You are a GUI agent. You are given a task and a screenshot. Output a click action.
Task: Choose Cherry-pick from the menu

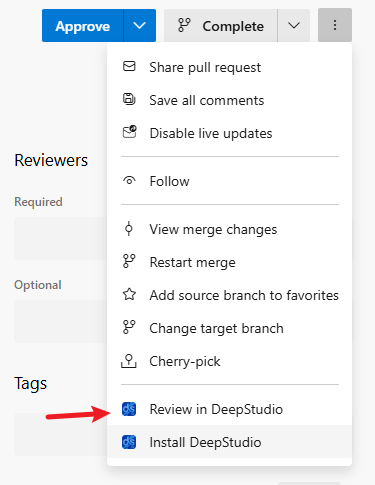point(229,361)
